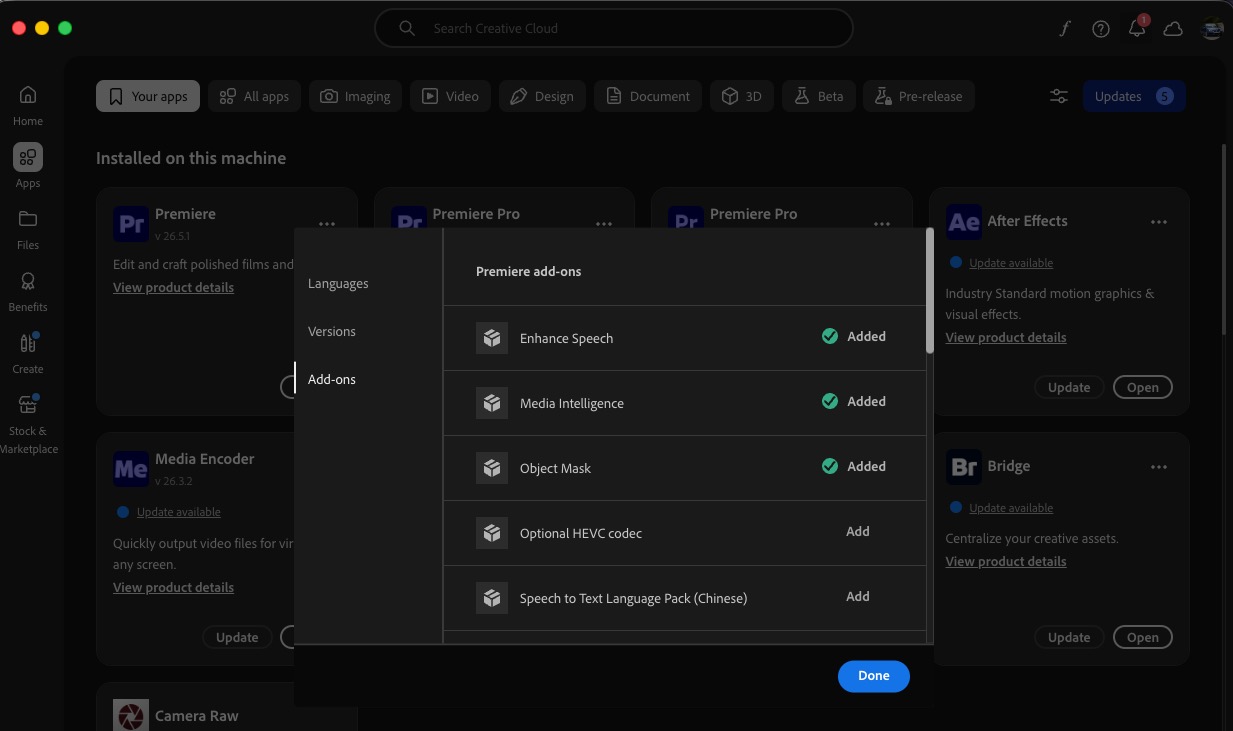Switch to the Document tab
Viewport: 1233px width, 731px height.
click(648, 96)
